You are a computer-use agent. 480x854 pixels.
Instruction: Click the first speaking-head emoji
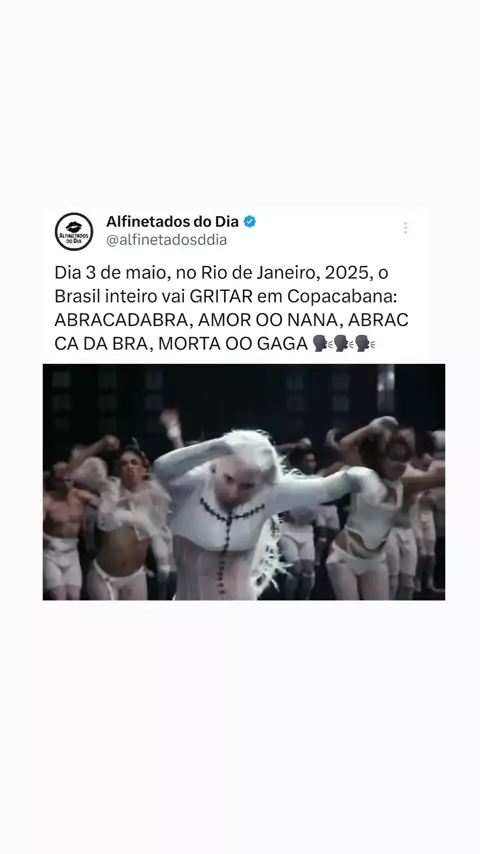tap(323, 343)
